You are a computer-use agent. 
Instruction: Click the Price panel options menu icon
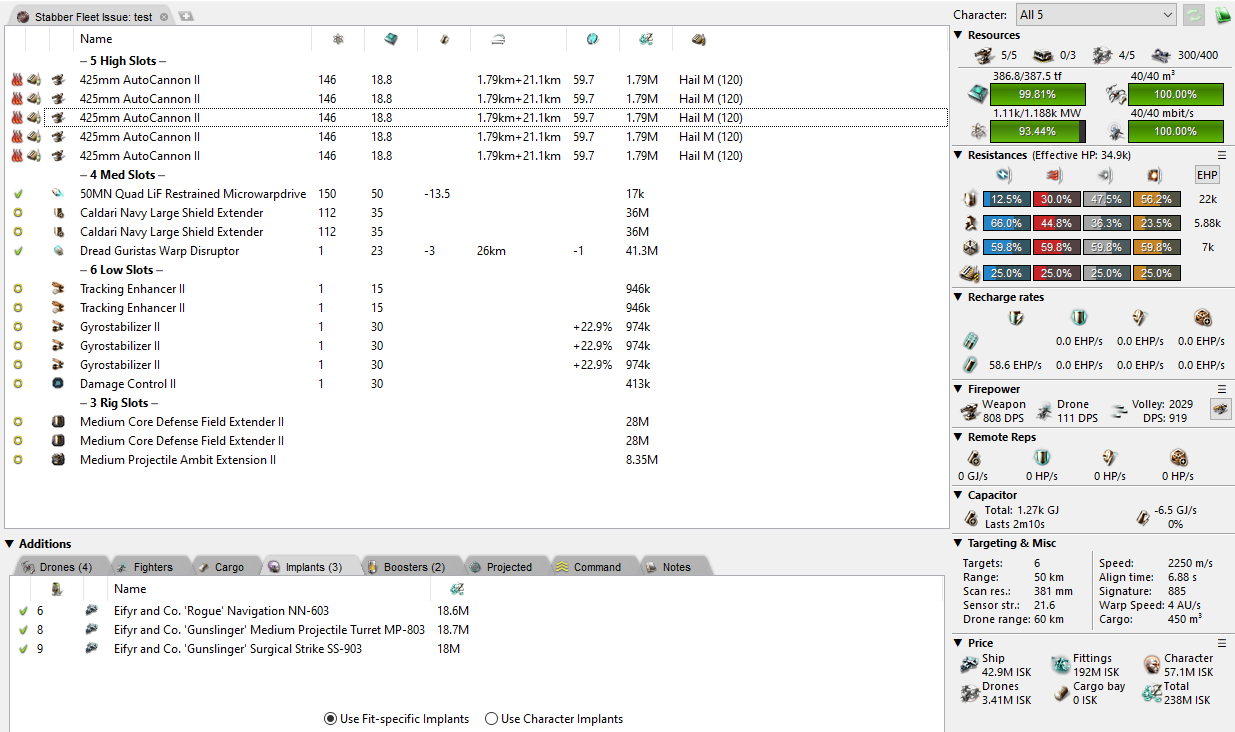click(1221, 643)
